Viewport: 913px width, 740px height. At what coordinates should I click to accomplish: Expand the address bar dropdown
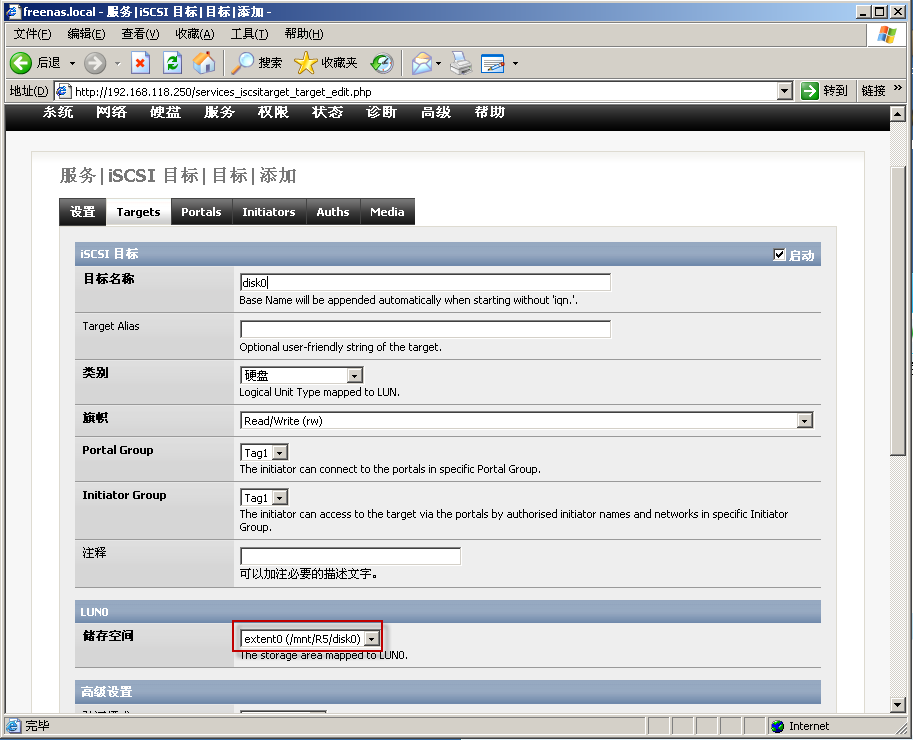(785, 91)
